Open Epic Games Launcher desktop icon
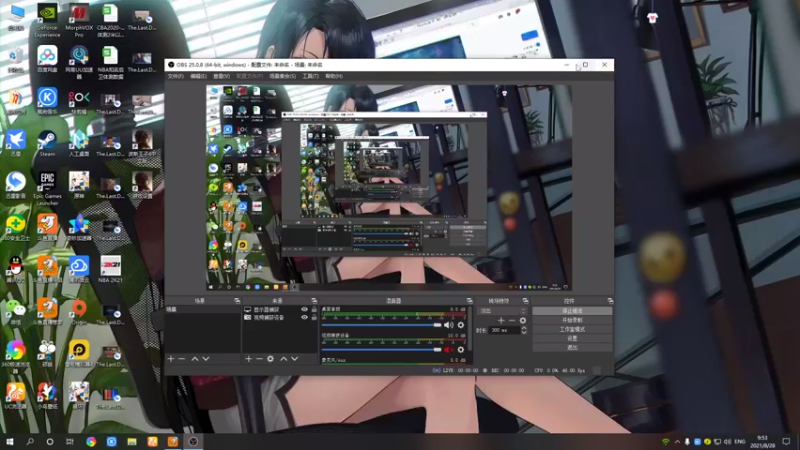 point(47,189)
